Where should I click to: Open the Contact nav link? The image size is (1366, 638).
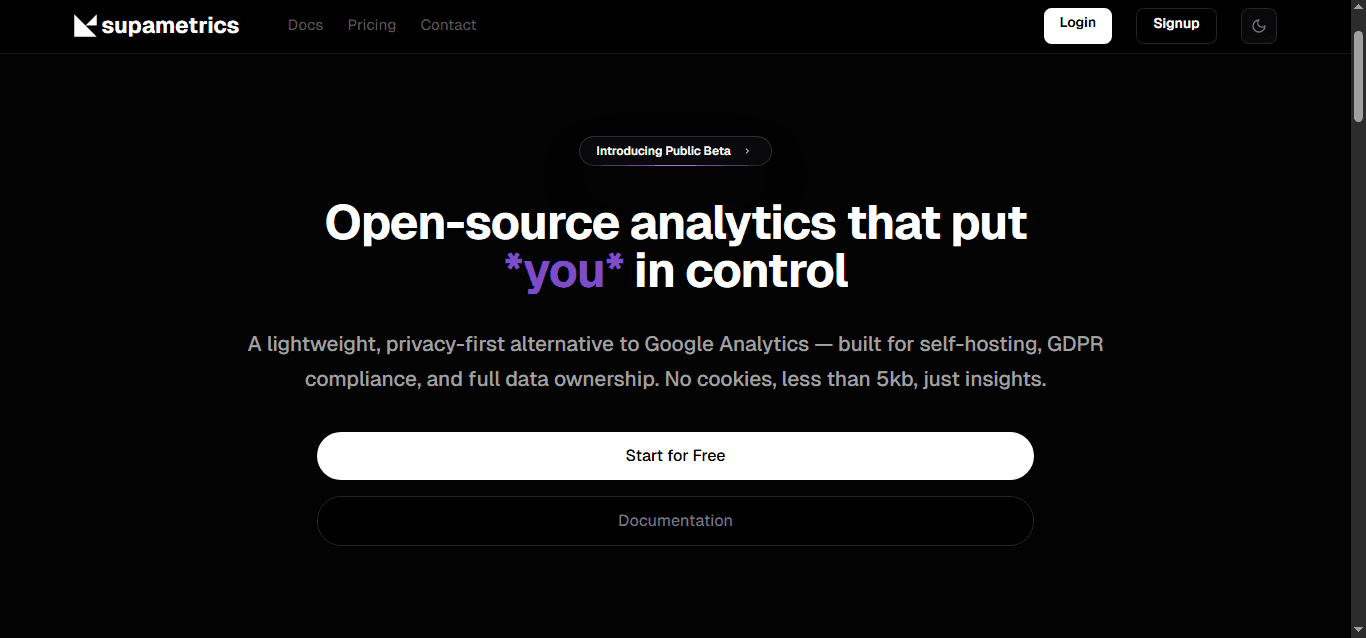448,25
